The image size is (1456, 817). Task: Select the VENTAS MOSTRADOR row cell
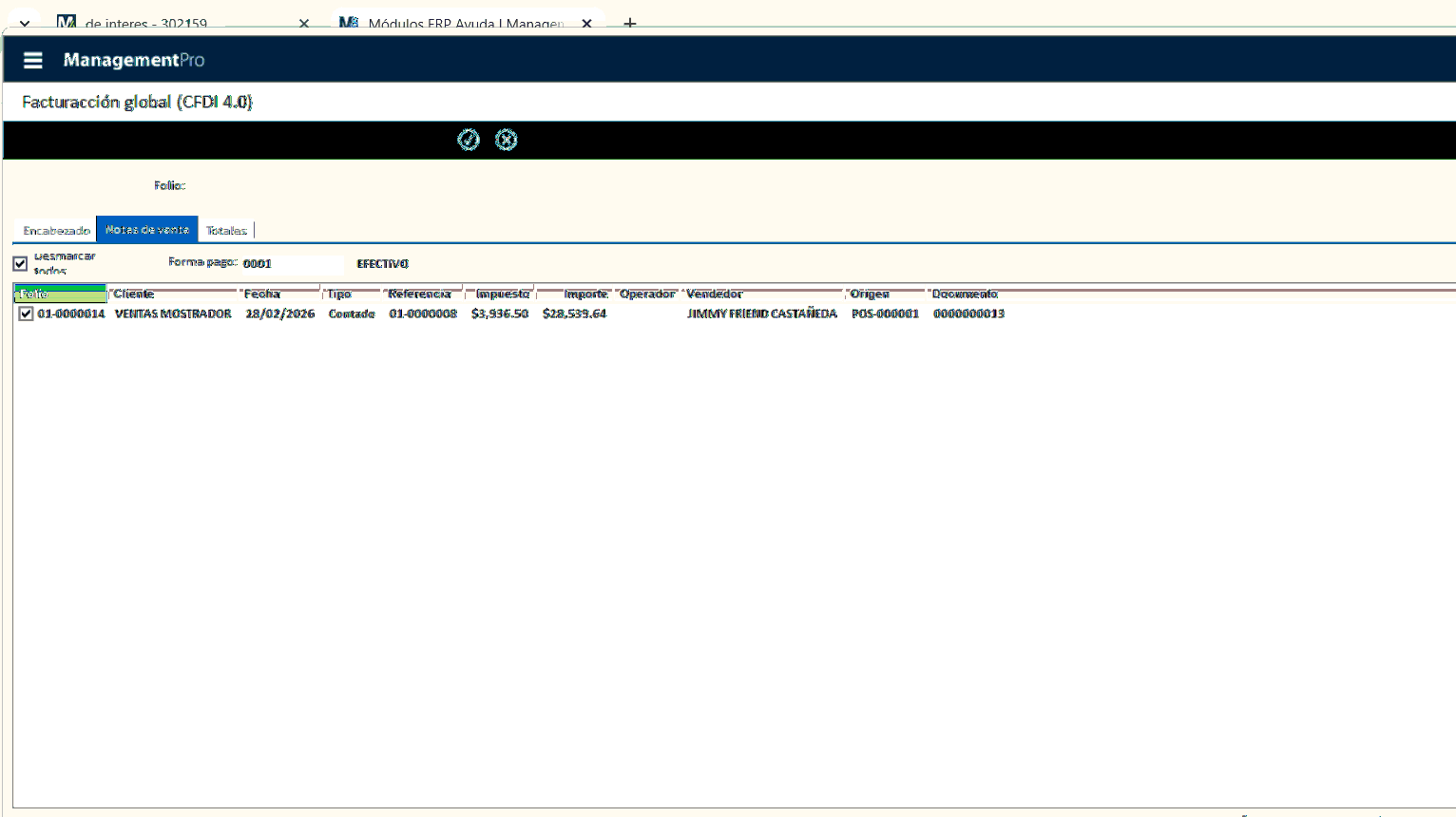(x=173, y=313)
